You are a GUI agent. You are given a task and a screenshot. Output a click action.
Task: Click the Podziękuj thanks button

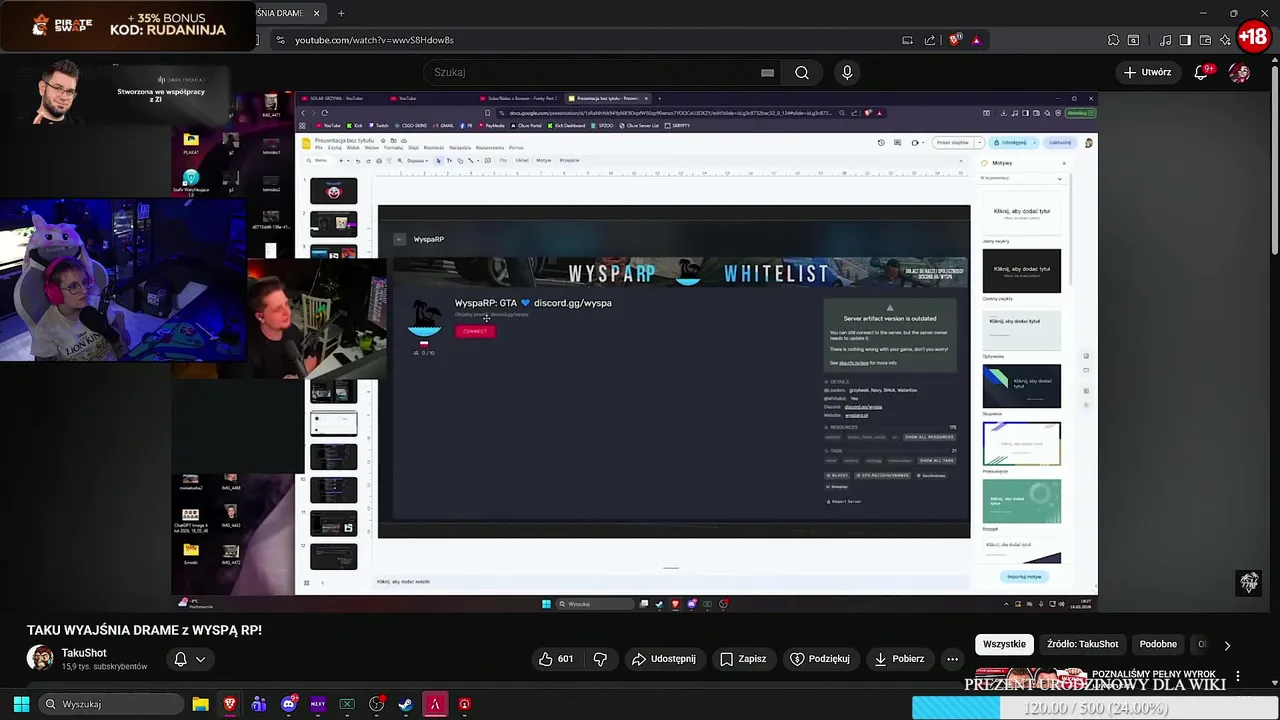(820, 659)
